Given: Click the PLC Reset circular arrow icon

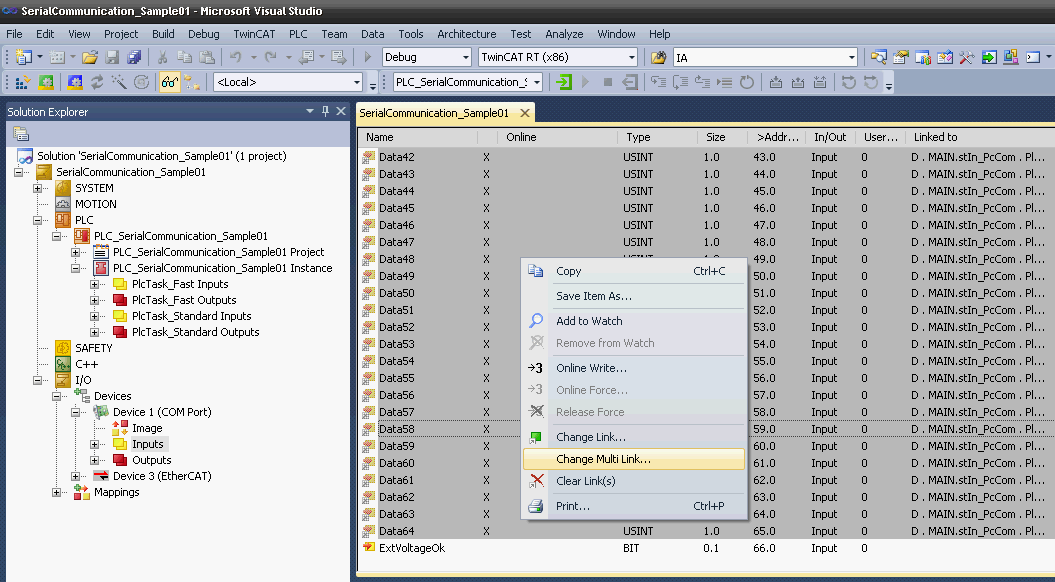Looking at the screenshot, I should pyautogui.click(x=746, y=82).
